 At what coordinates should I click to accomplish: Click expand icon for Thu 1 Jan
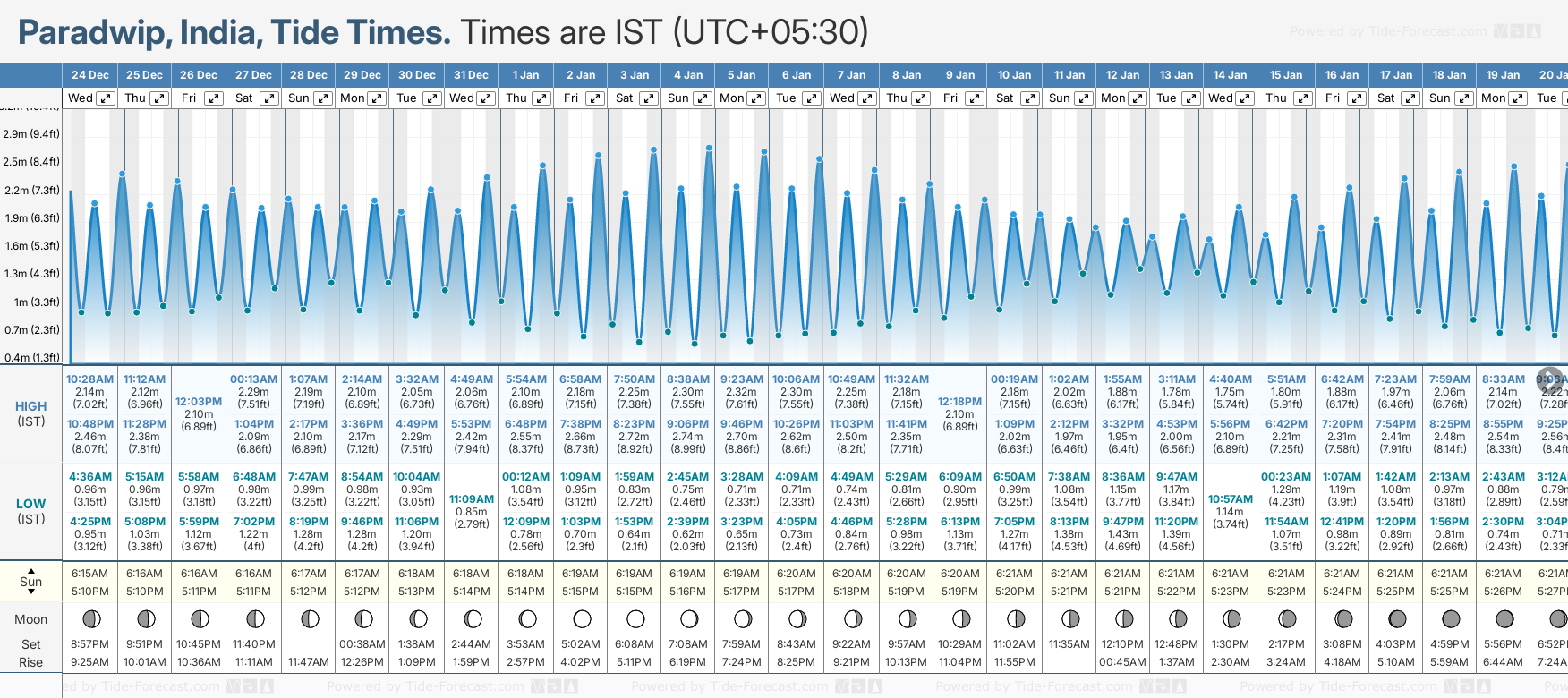541,98
